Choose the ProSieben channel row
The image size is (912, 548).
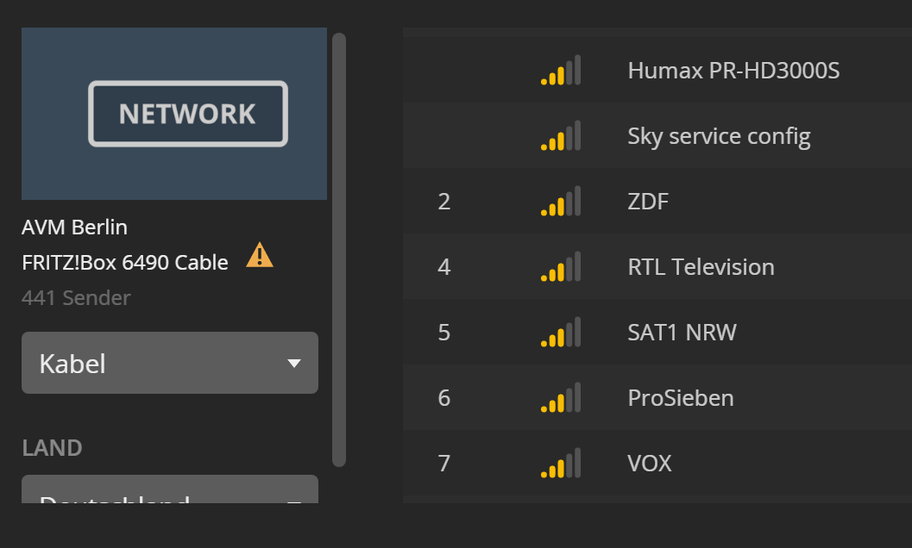click(x=680, y=398)
